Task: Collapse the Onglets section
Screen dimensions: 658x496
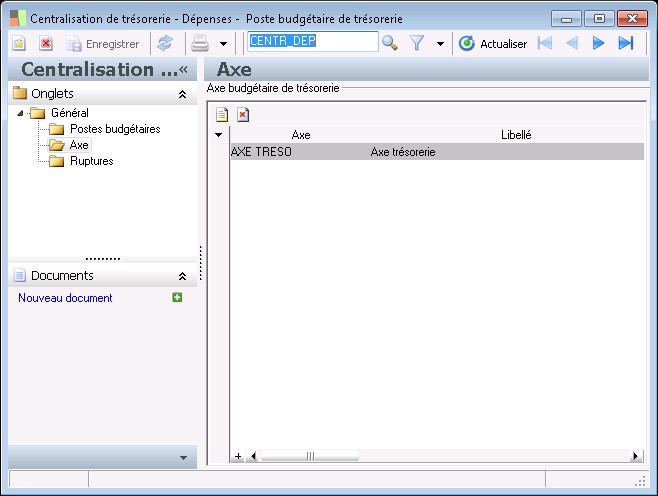Action: (x=182, y=94)
